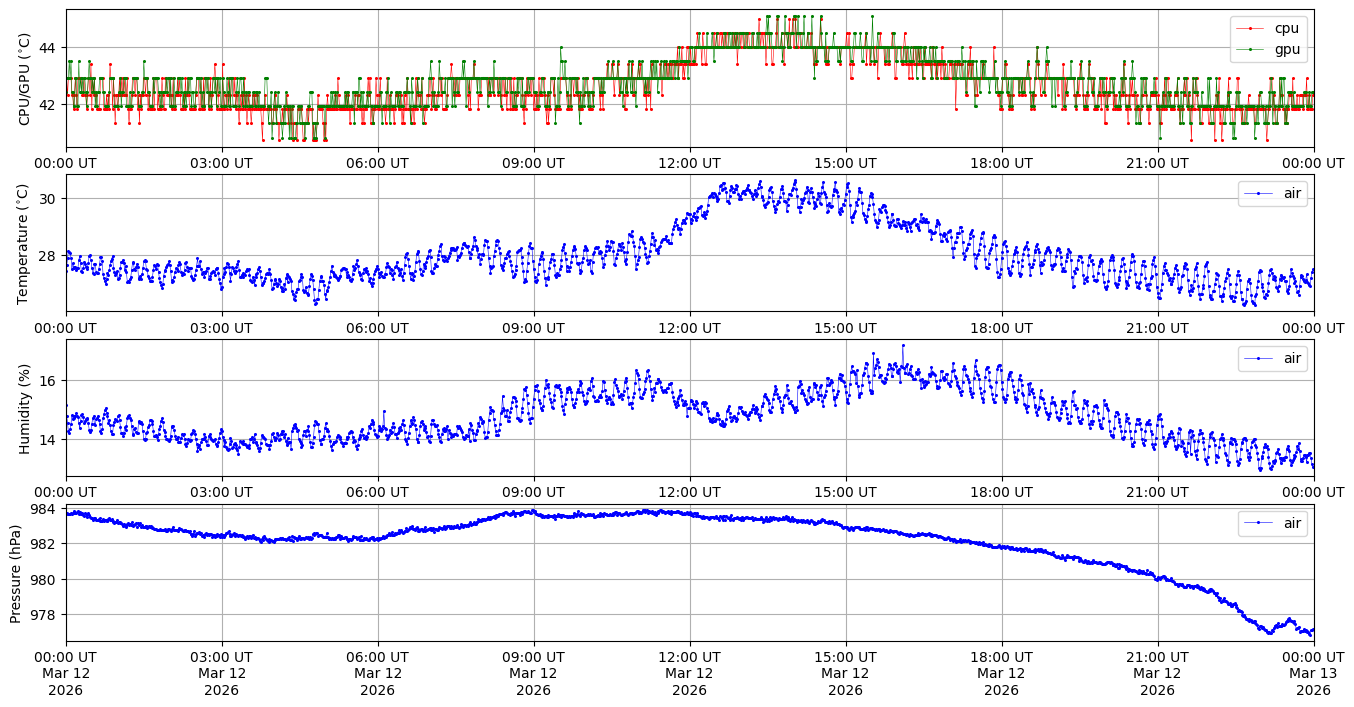Select the air legend in the Humidity plot
The width and height of the screenshot is (1354, 707).
pos(1292,358)
